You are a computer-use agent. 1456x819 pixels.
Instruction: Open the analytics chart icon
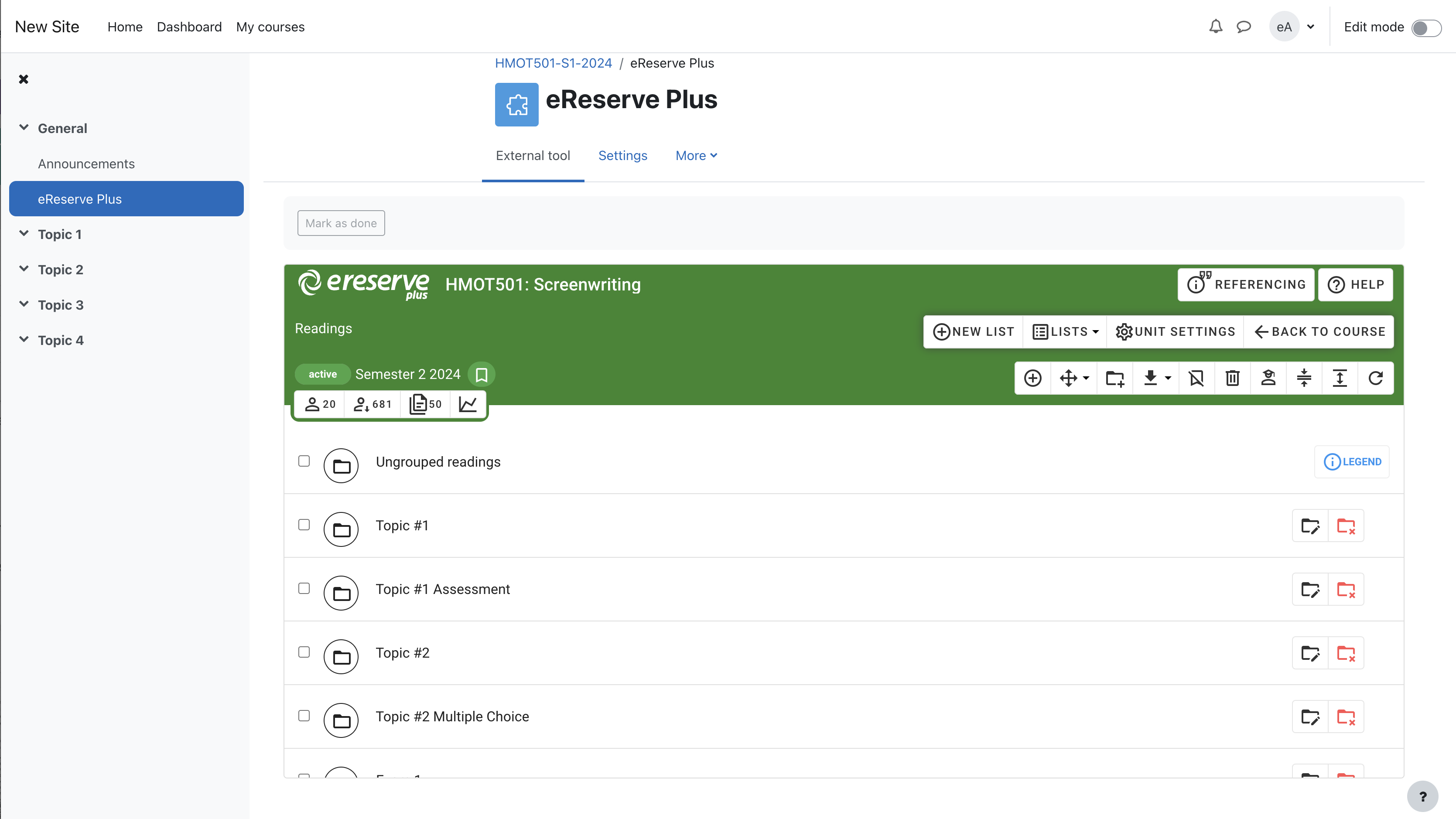pyautogui.click(x=468, y=404)
